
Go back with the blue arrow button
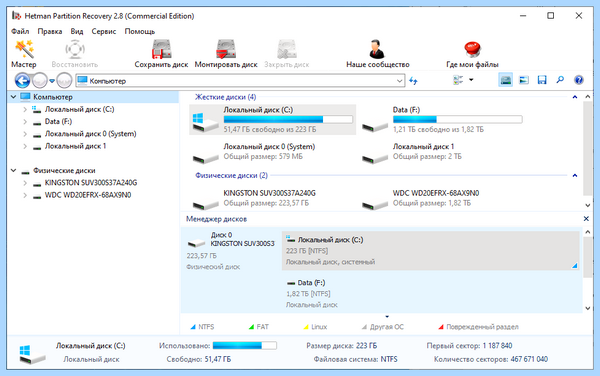coord(22,81)
